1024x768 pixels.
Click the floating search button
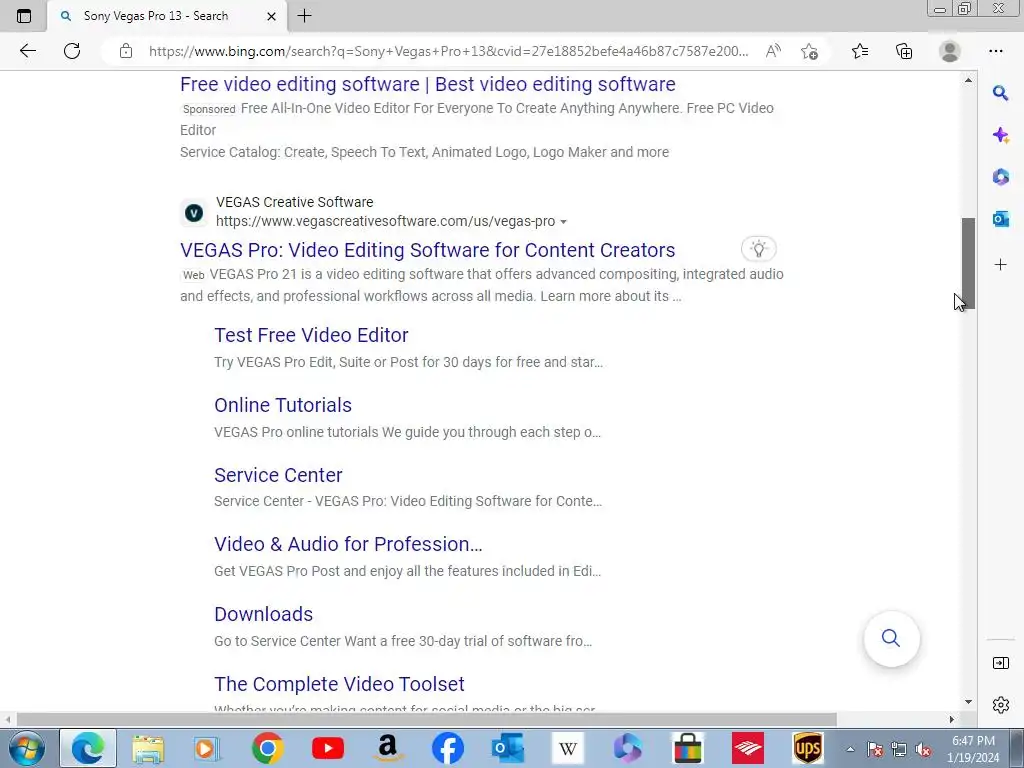pos(891,638)
